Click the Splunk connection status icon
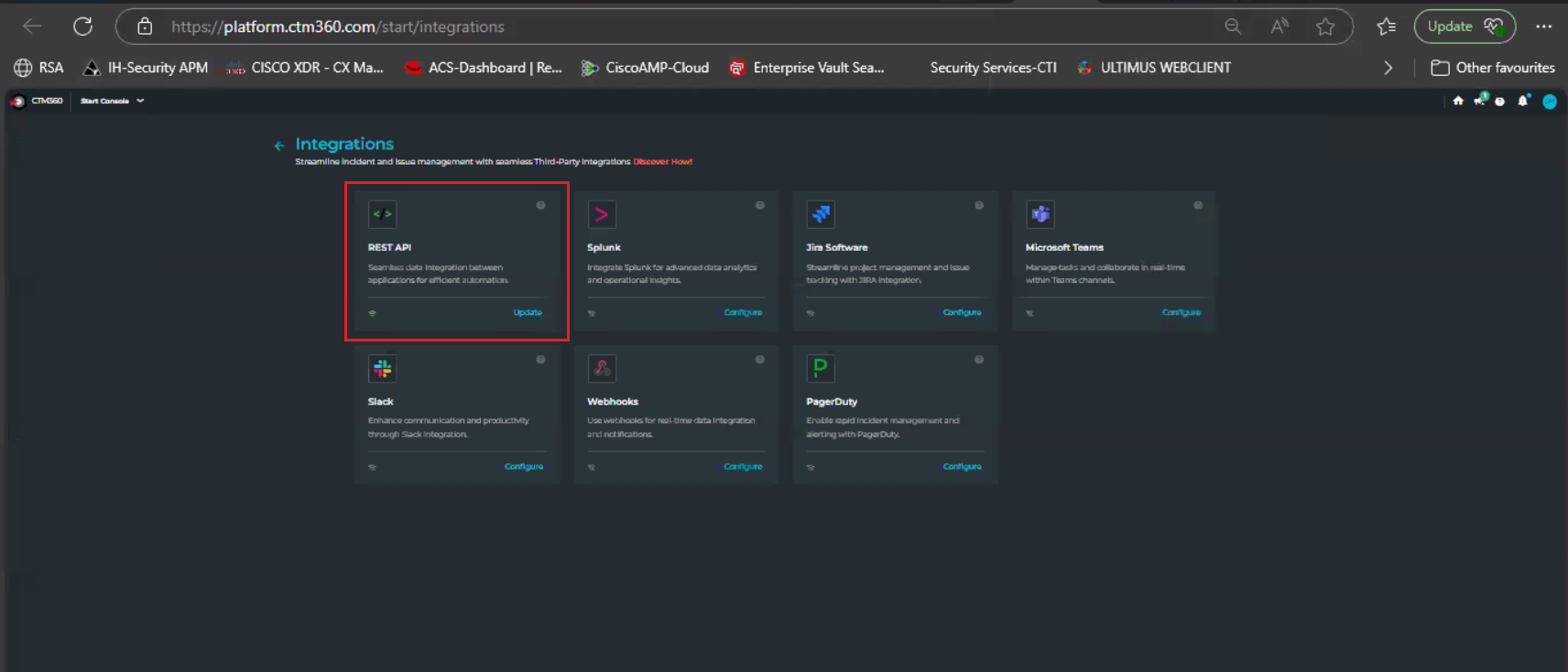The image size is (1568, 672). [x=592, y=313]
